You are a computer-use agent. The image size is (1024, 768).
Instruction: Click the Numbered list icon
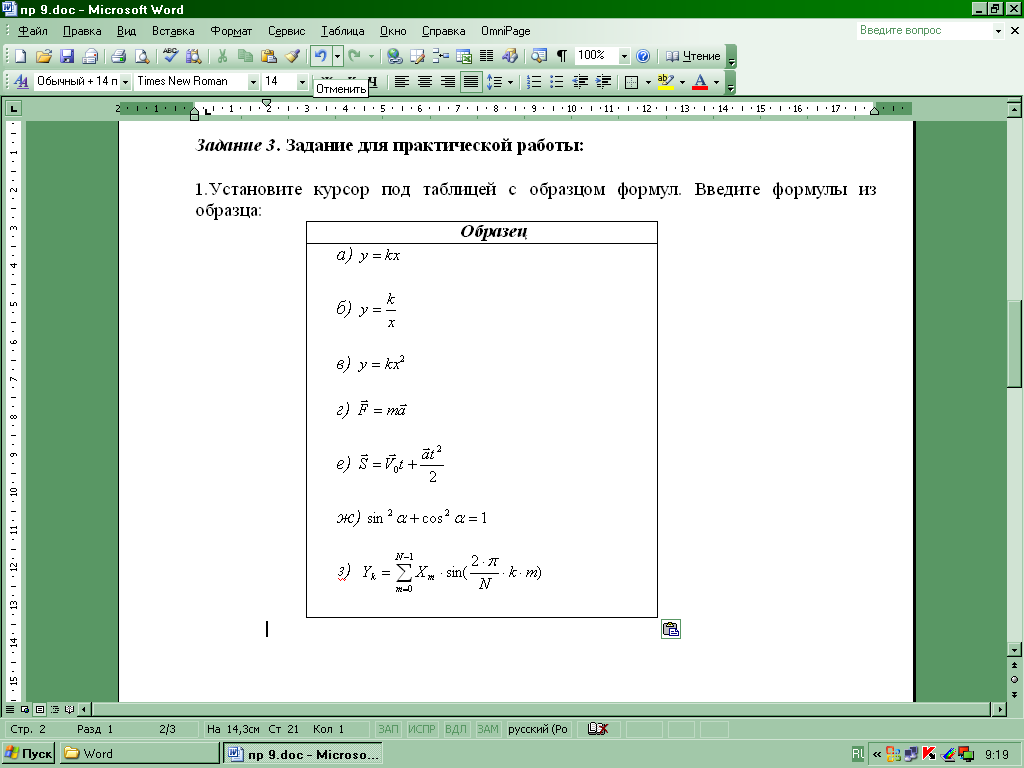pyautogui.click(x=534, y=82)
